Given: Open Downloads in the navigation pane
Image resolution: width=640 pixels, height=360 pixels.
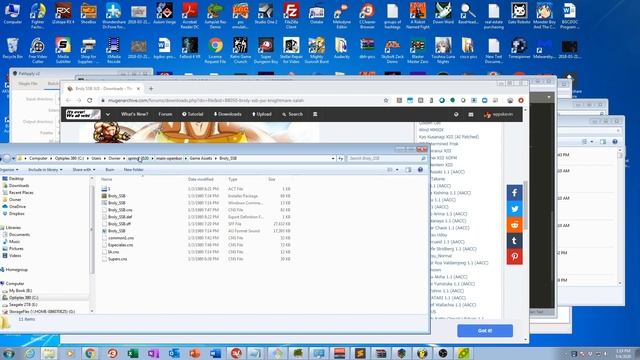Looking at the screenshot, I should (x=18, y=185).
